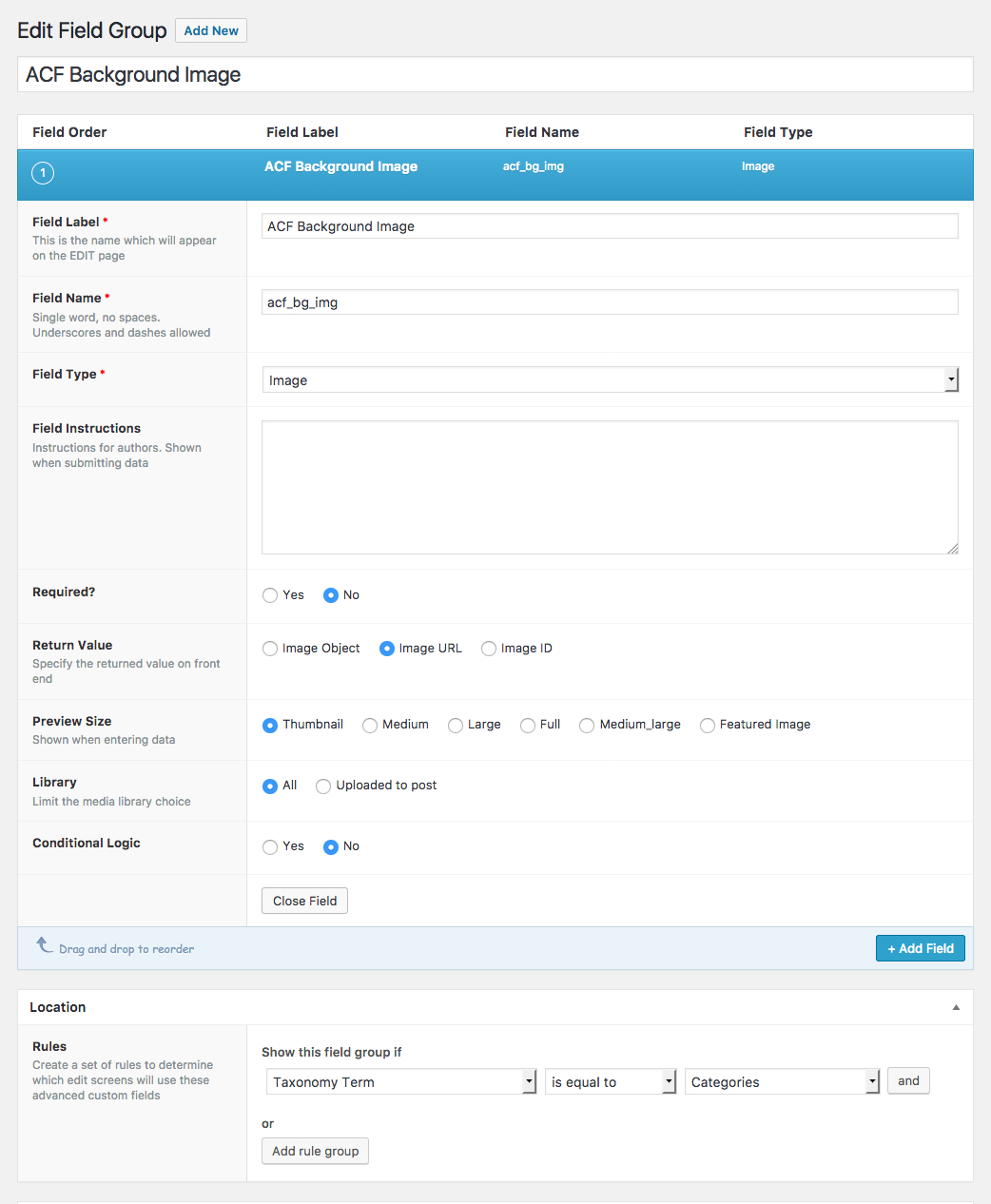Viewport: 991px width, 1204px height.
Task: Click the Add New button
Action: [x=211, y=30]
